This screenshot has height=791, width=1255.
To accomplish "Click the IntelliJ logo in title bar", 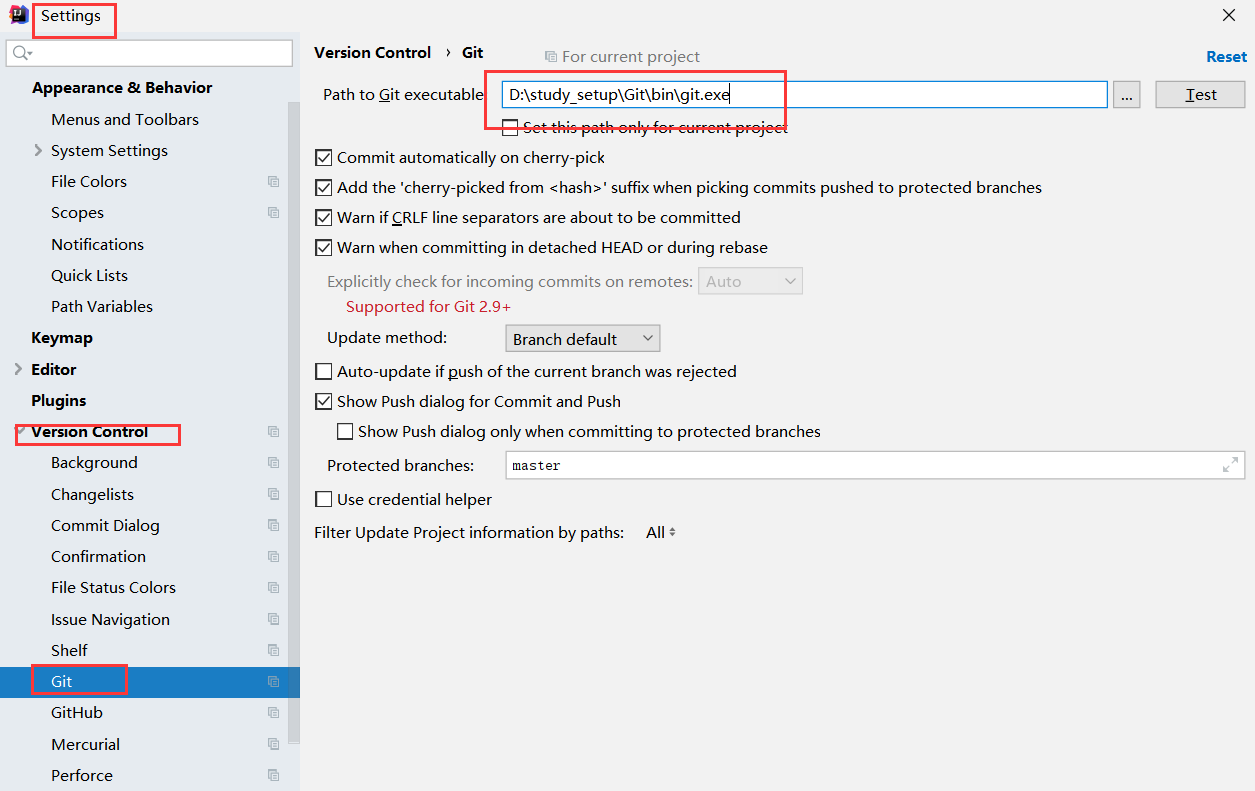I will pyautogui.click(x=18, y=16).
